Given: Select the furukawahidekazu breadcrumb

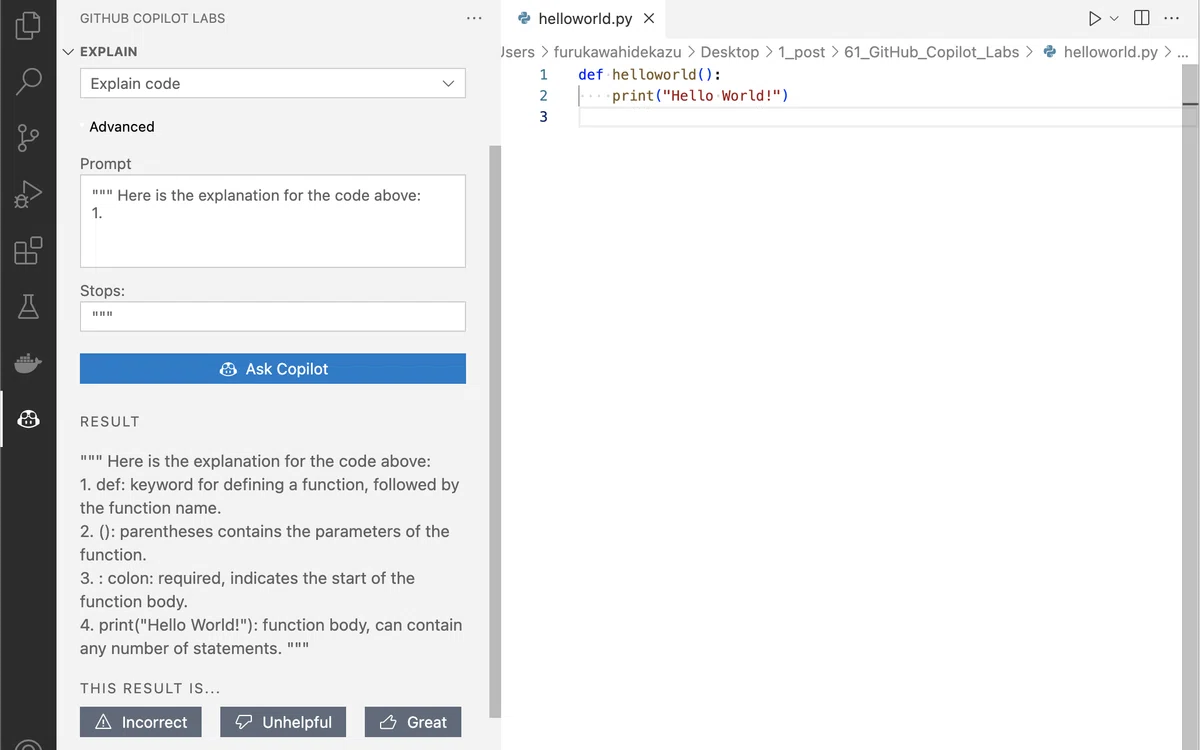Looking at the screenshot, I should (x=617, y=52).
